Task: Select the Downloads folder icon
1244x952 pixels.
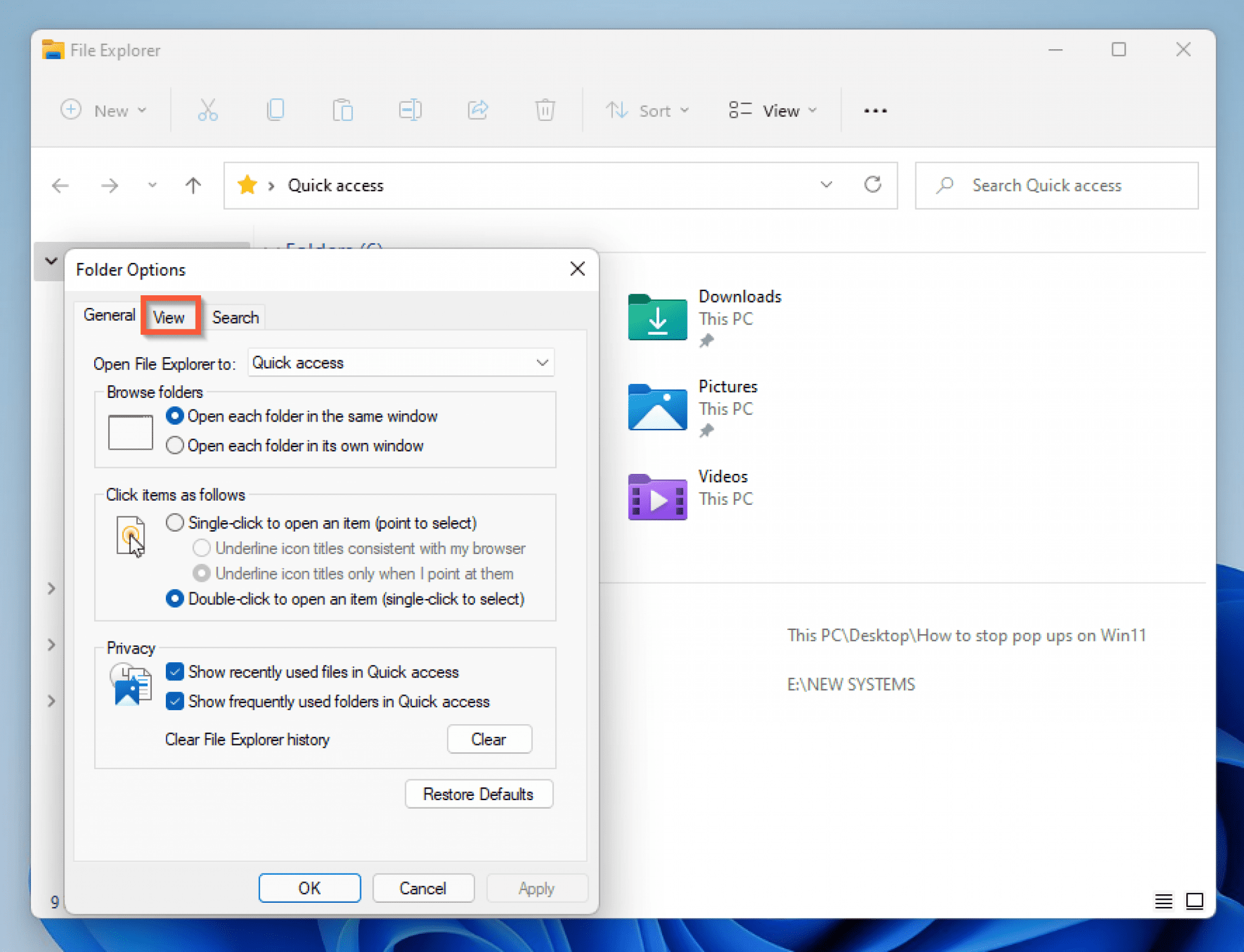Action: (x=657, y=317)
